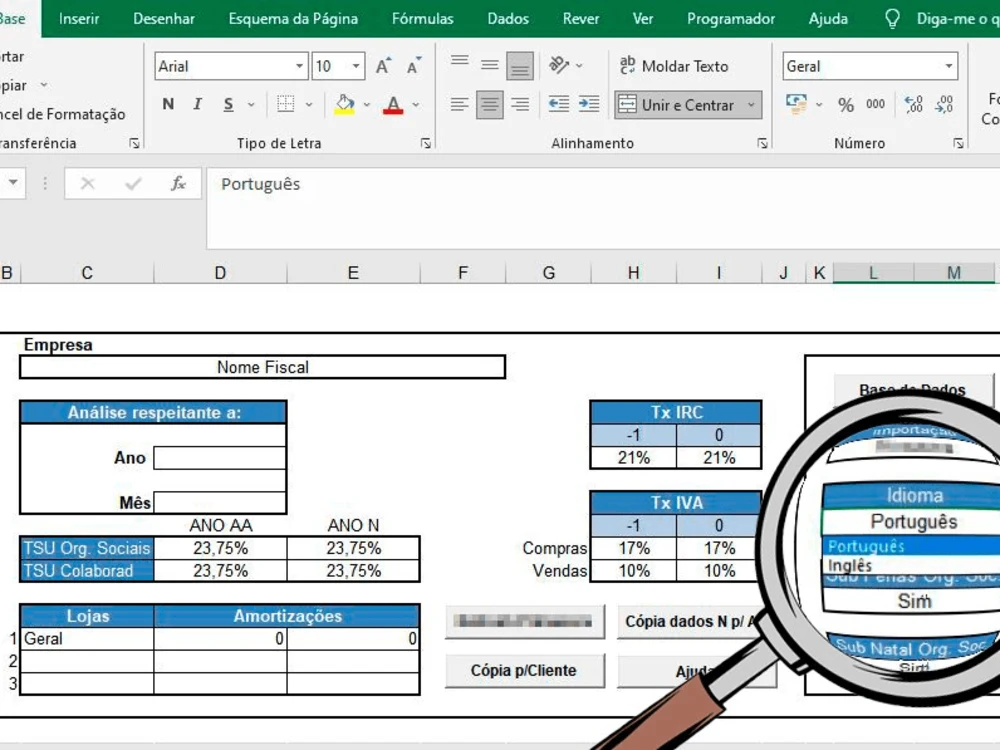Click the Base de Dados button
This screenshot has height=750, width=1000.
(913, 390)
